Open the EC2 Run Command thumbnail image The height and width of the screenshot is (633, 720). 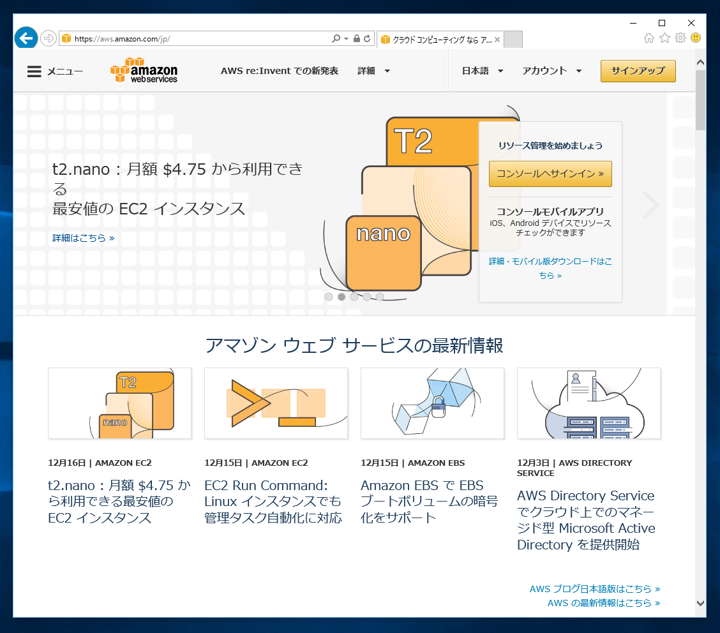(x=276, y=403)
